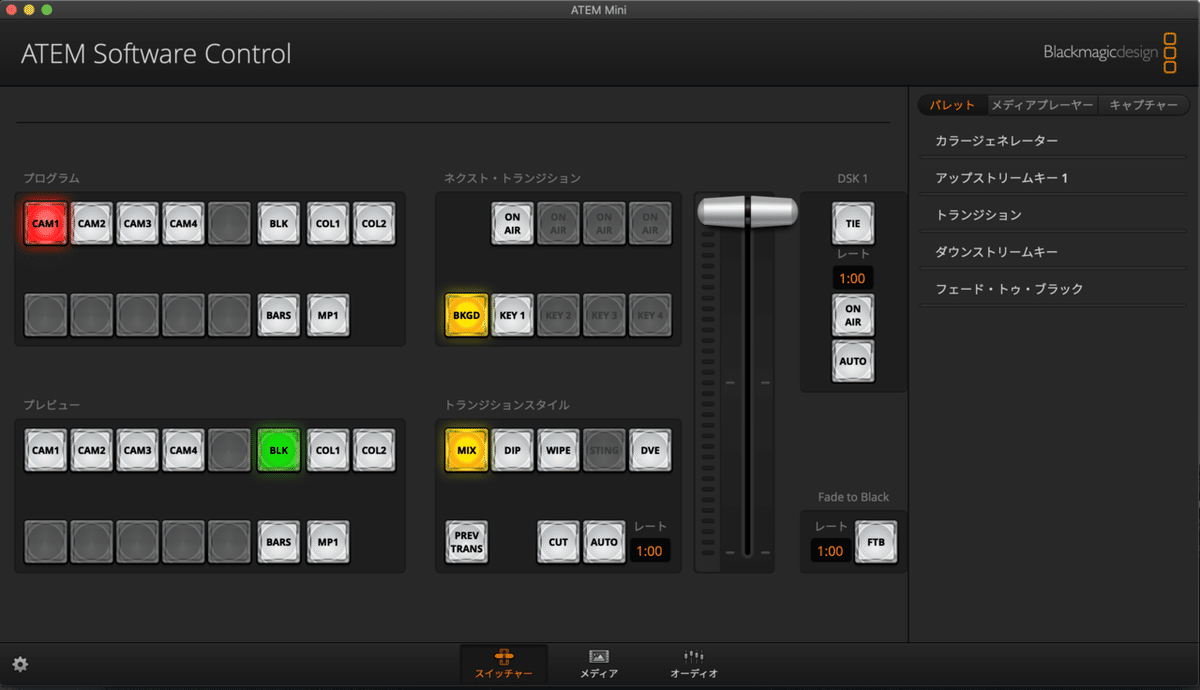Select BLK on the Program bus
This screenshot has width=1200, height=690.
click(279, 223)
